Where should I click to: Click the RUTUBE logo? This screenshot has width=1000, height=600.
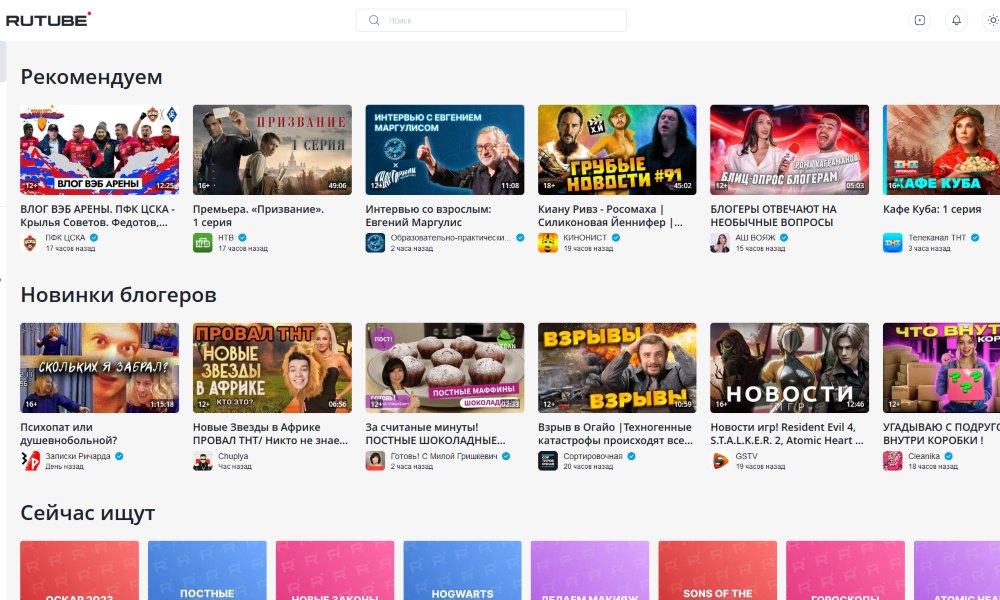pos(48,19)
